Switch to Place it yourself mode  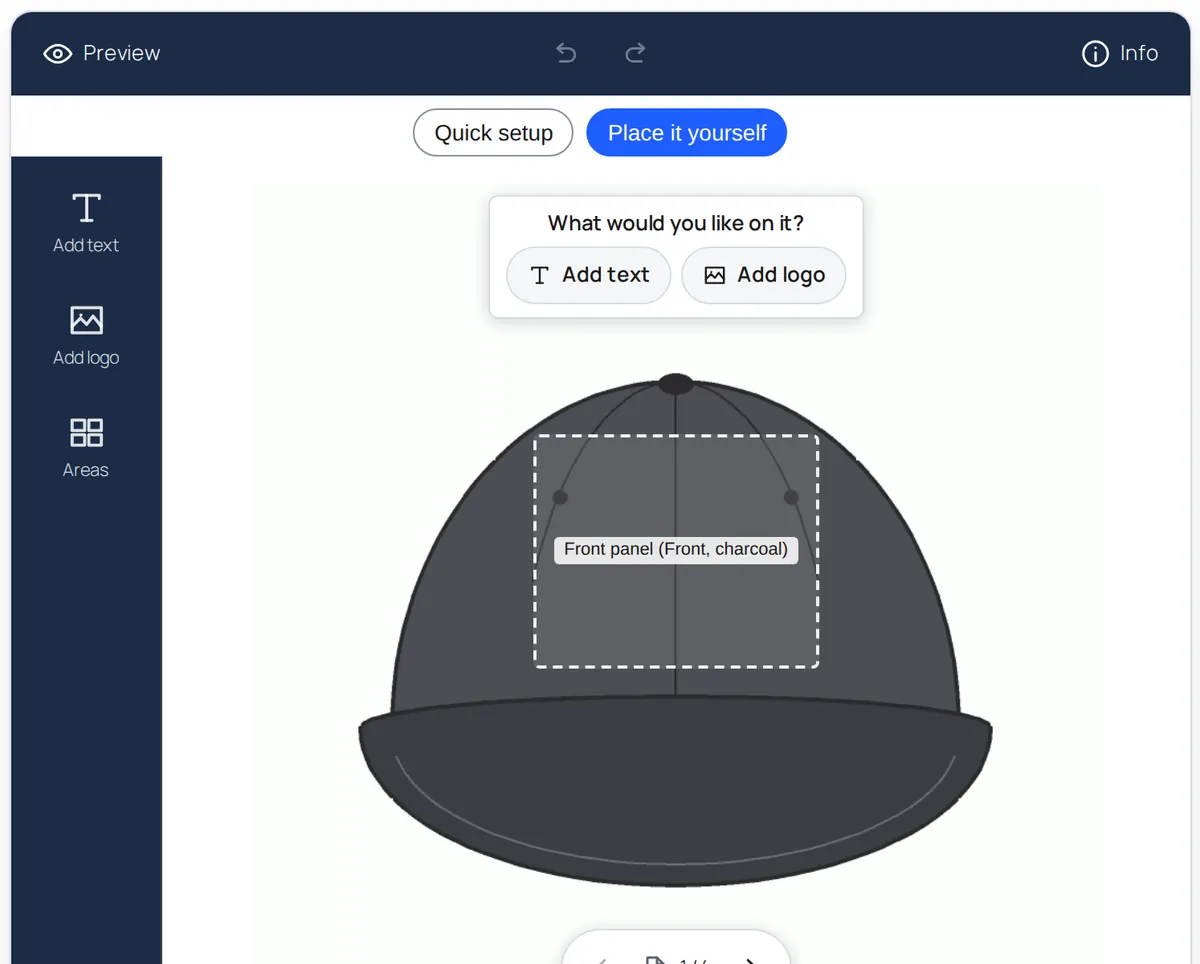[x=687, y=133]
